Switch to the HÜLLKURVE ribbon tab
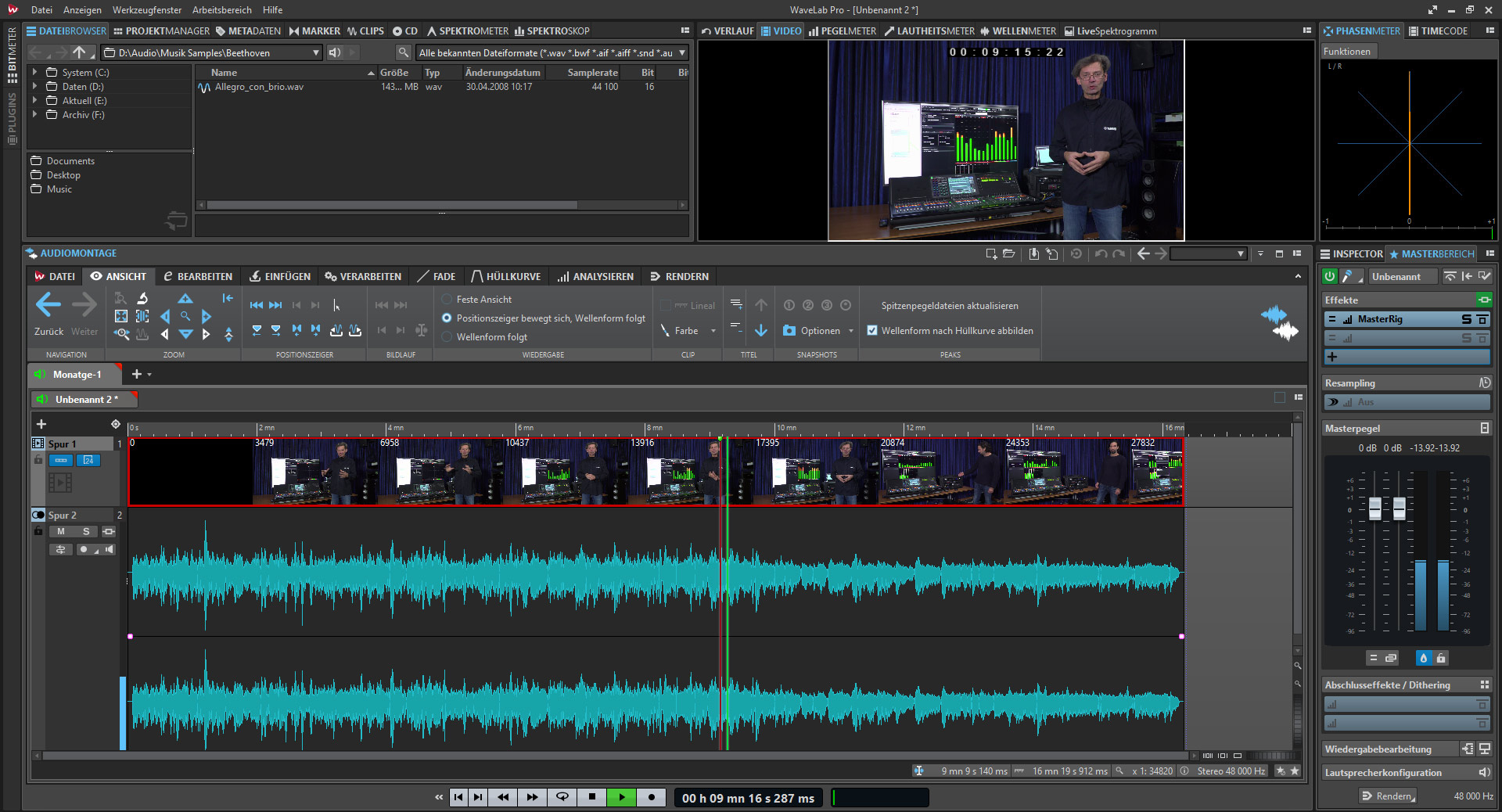Screen dimensions: 1502x812 pos(505,277)
